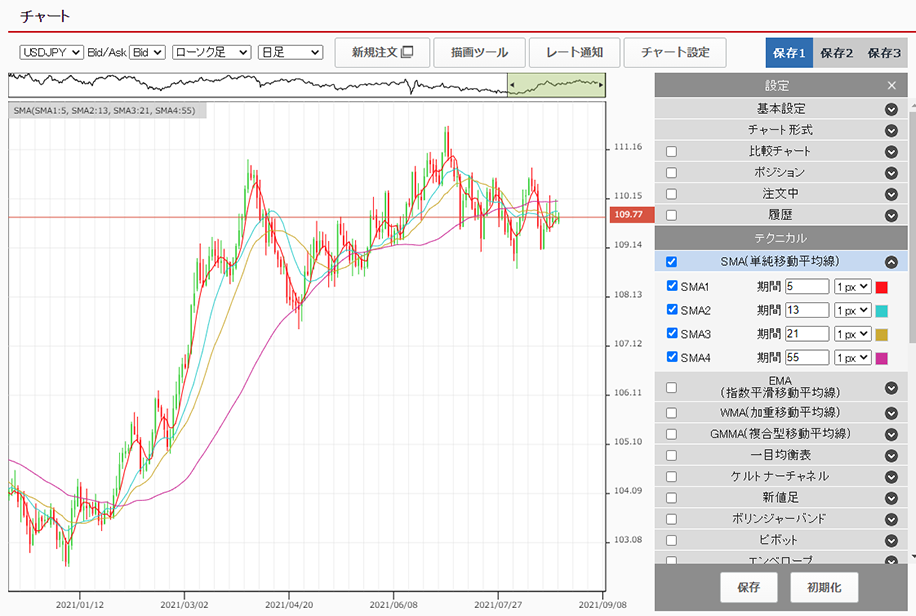Expand the ピボット chevron icon

point(891,540)
